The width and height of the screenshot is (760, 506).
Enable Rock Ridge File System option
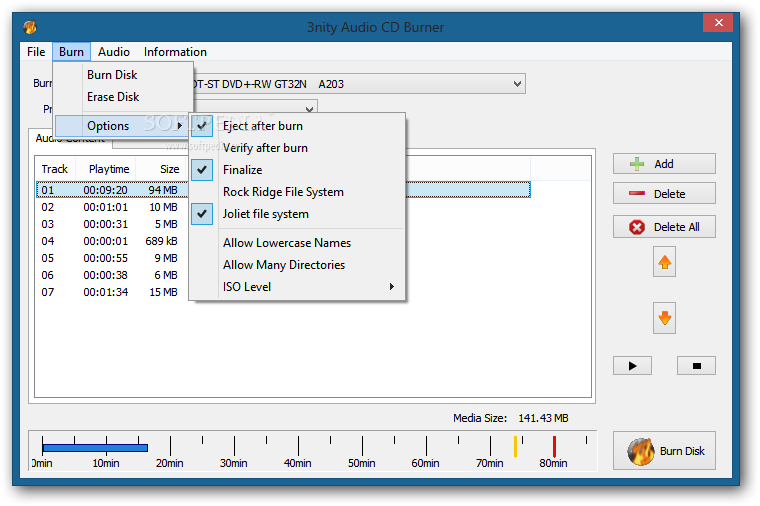pos(297,192)
